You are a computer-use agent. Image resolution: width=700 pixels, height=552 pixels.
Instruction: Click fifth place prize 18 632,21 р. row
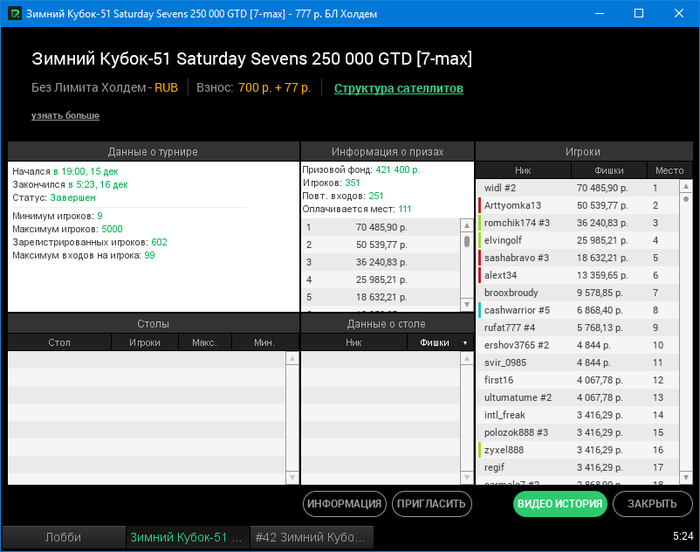coord(381,297)
